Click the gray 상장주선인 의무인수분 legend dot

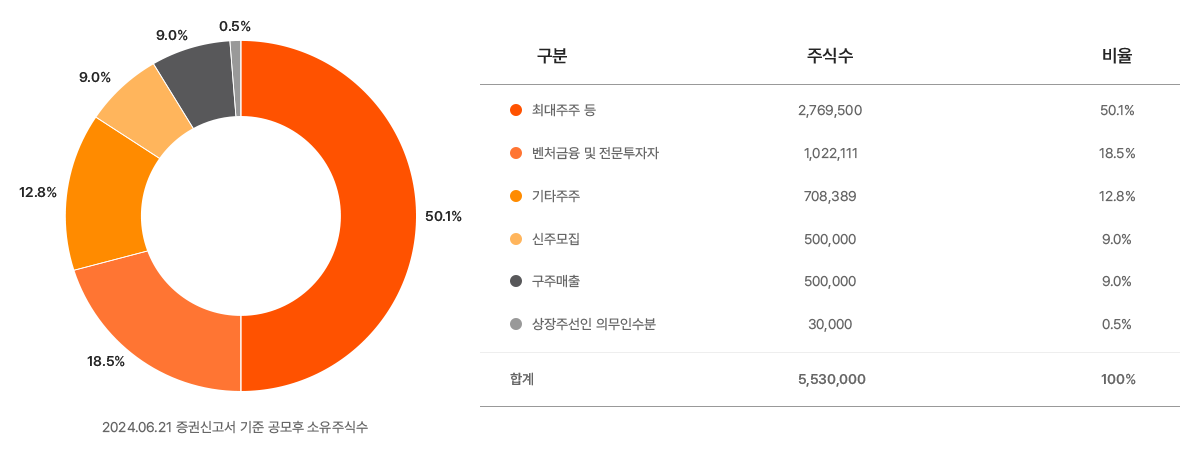516,324
